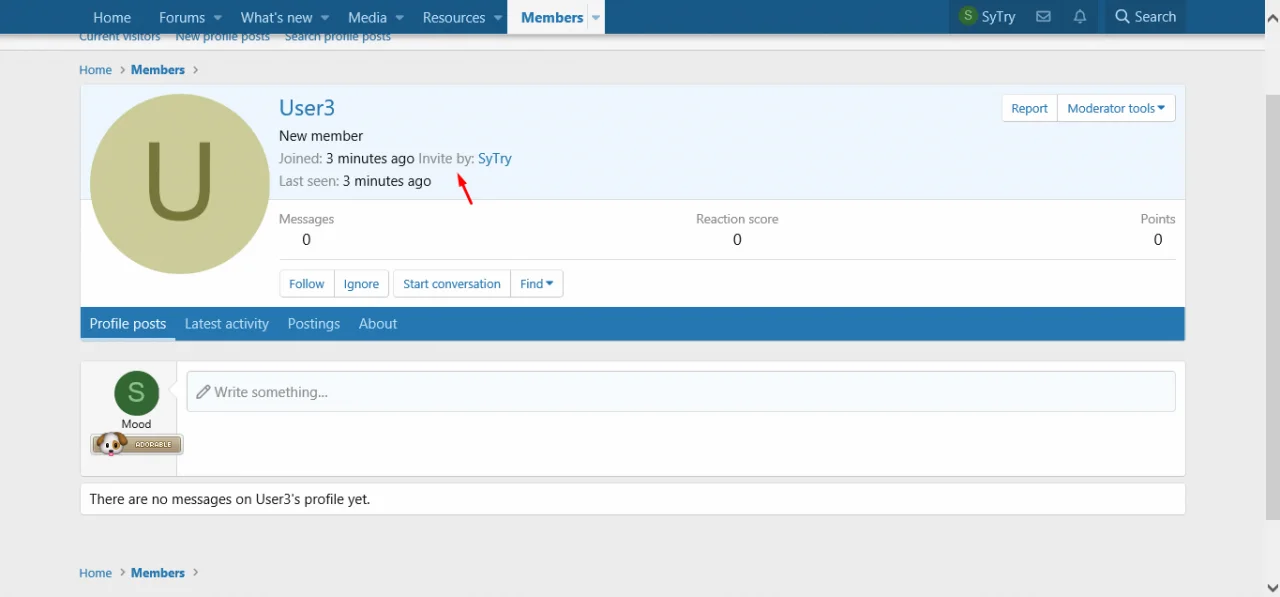Open inviter SyTry's profile link

point(495,159)
